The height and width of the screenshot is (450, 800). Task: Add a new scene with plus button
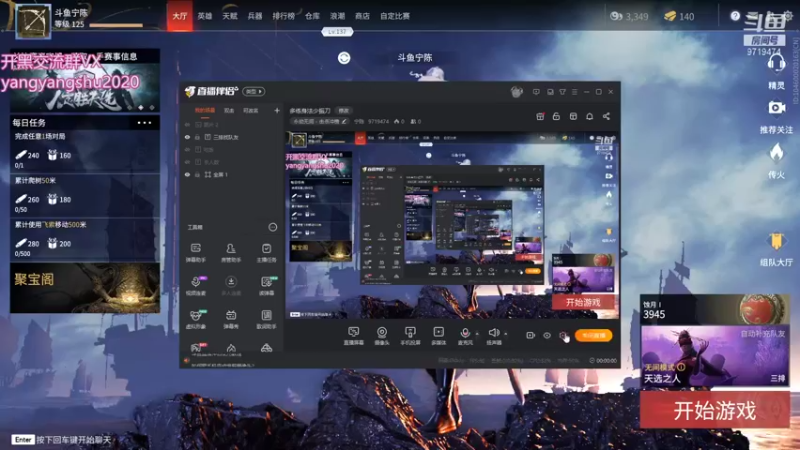tap(277, 110)
